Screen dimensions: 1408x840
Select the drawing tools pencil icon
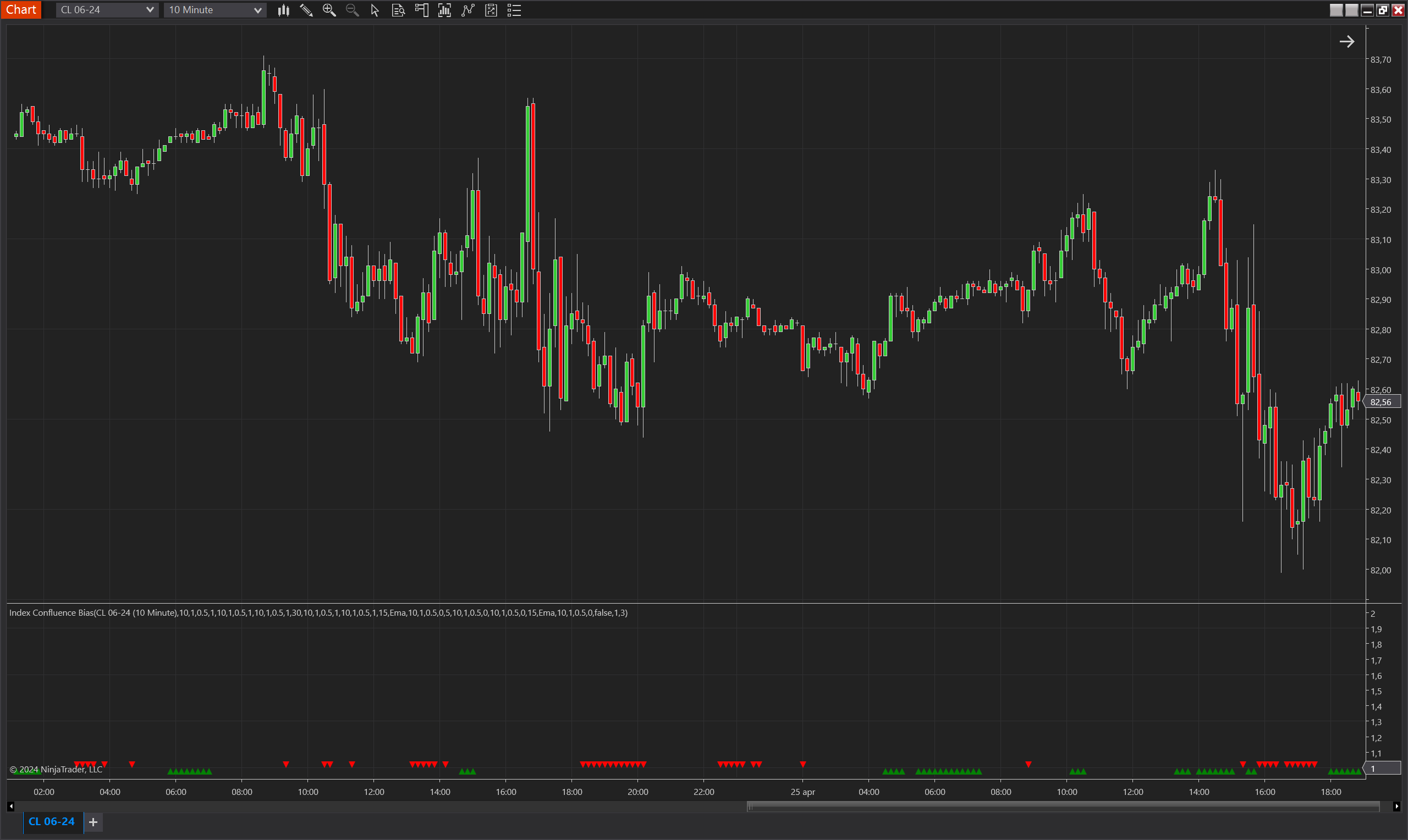306,10
